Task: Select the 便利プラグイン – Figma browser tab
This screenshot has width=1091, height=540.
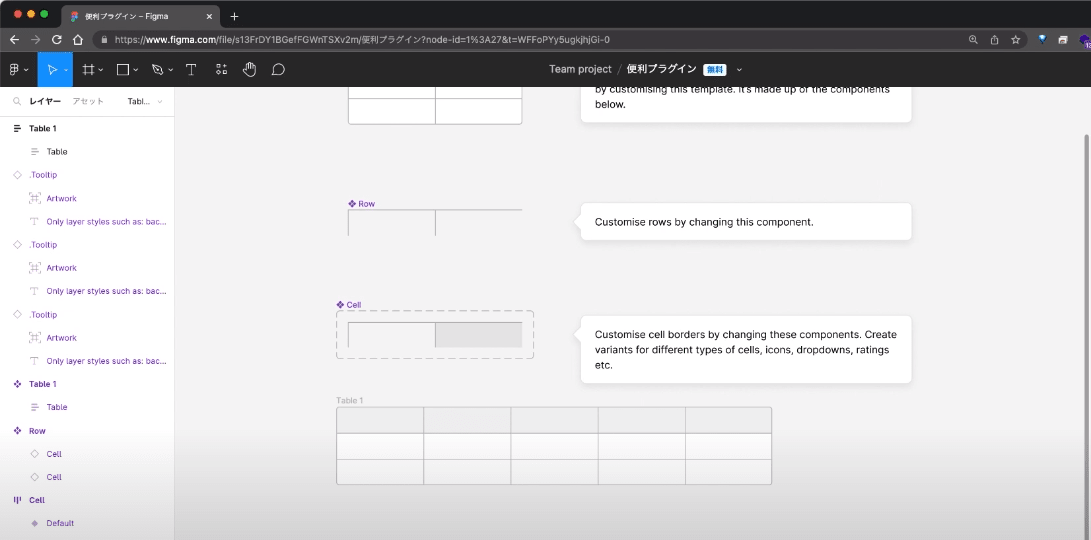Action: pos(141,16)
